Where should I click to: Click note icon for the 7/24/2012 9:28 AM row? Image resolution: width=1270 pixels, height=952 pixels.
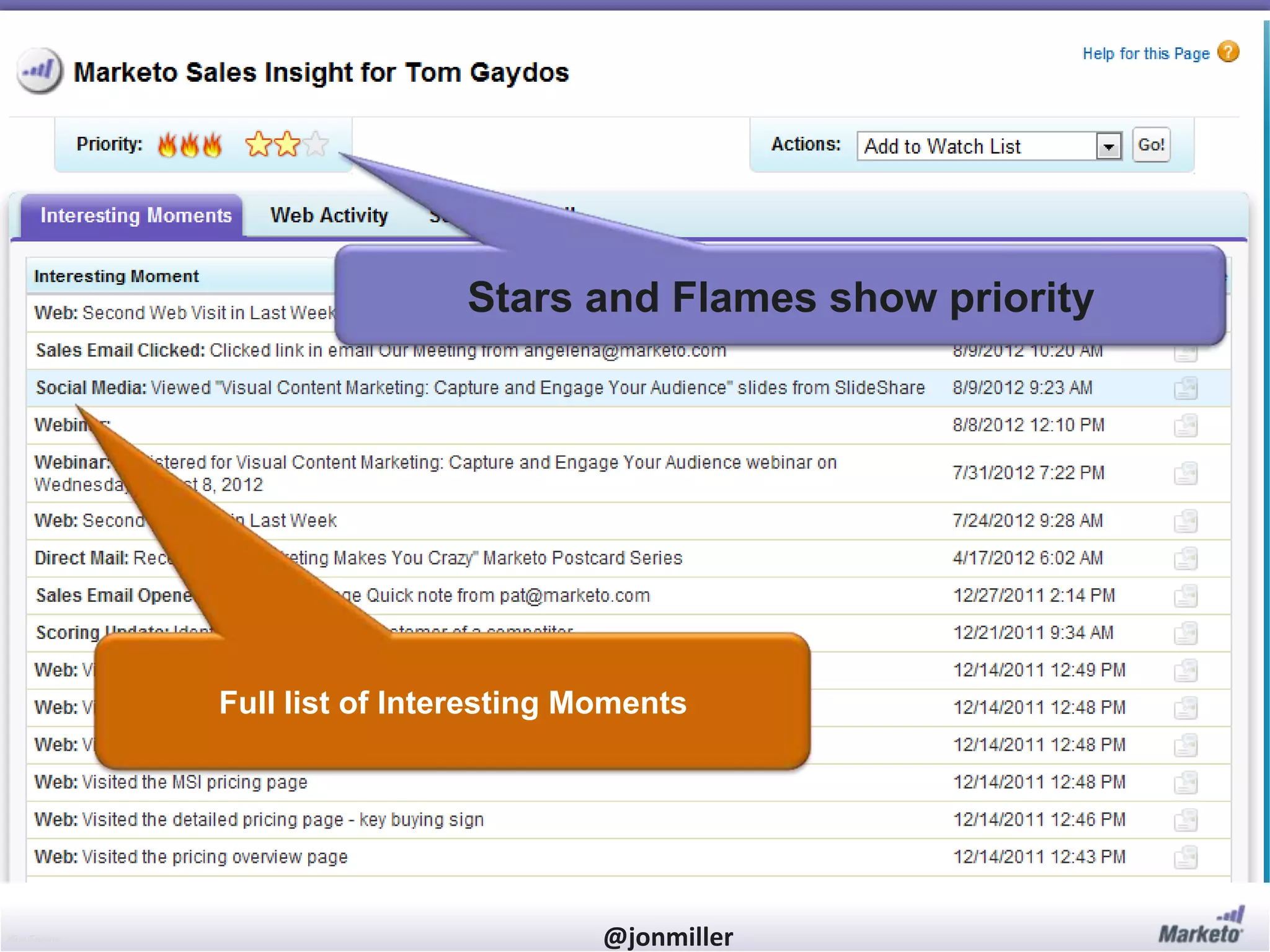[1186, 521]
